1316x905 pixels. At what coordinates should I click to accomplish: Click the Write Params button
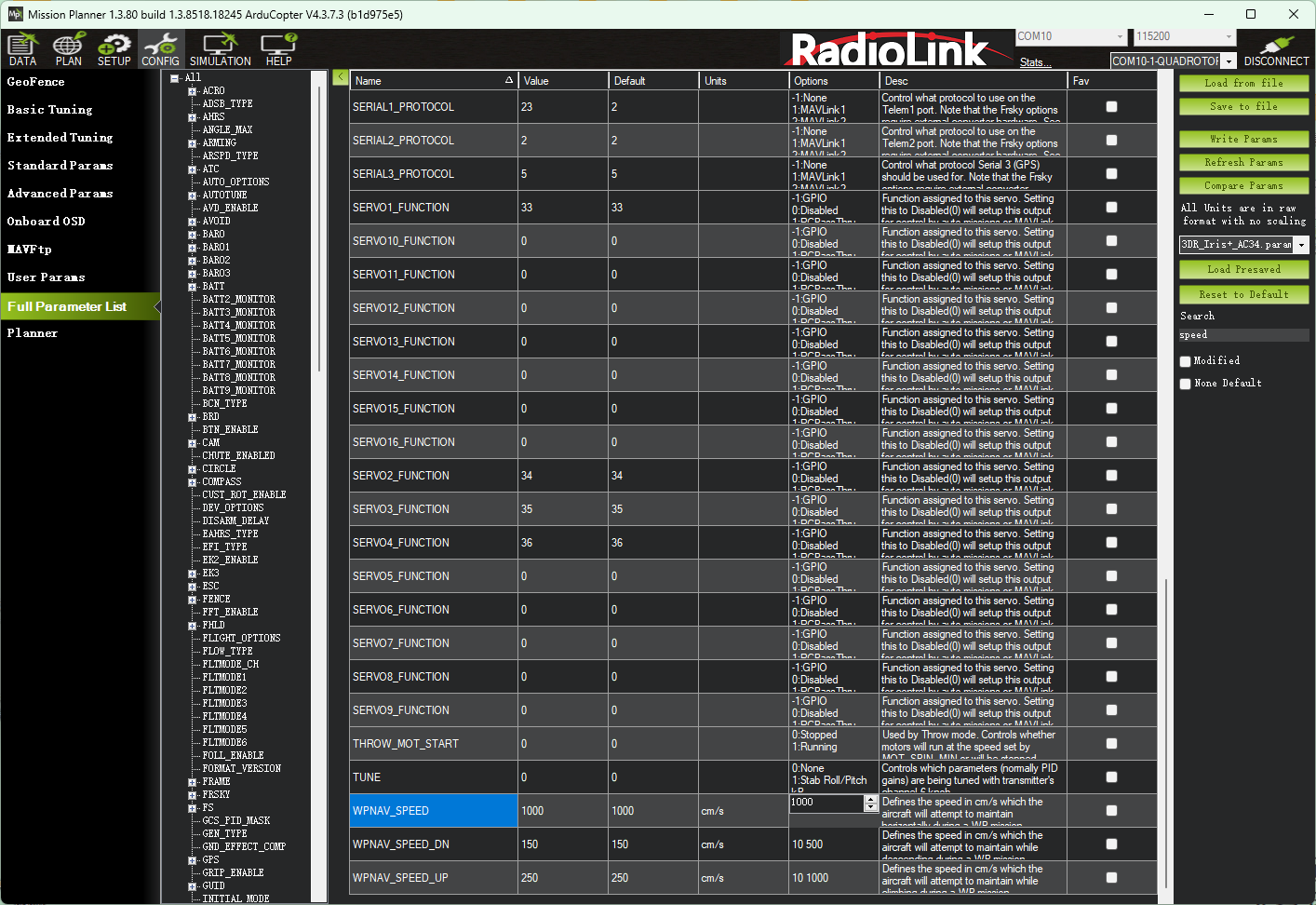[x=1243, y=139]
